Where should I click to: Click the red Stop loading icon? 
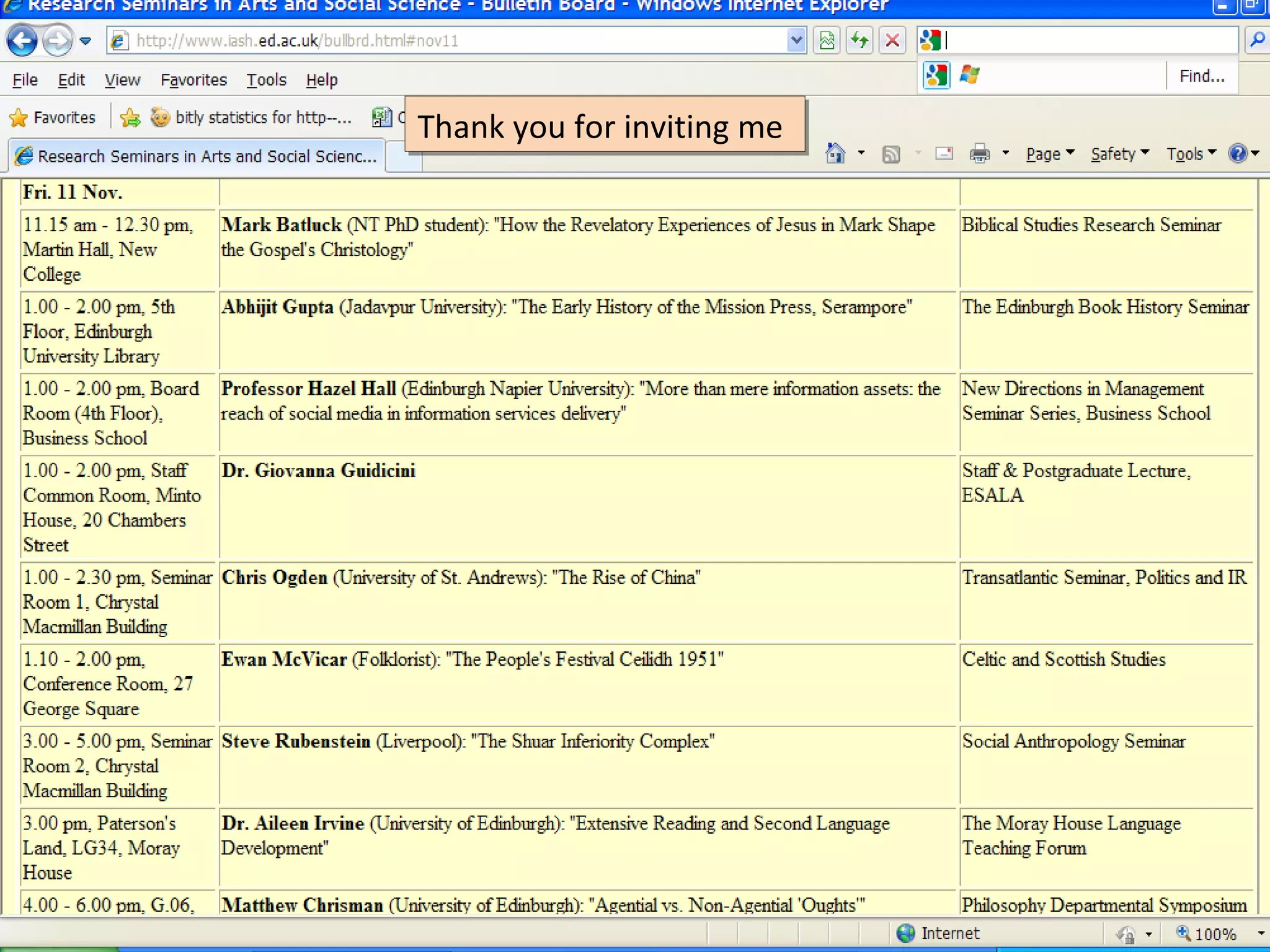coord(892,41)
